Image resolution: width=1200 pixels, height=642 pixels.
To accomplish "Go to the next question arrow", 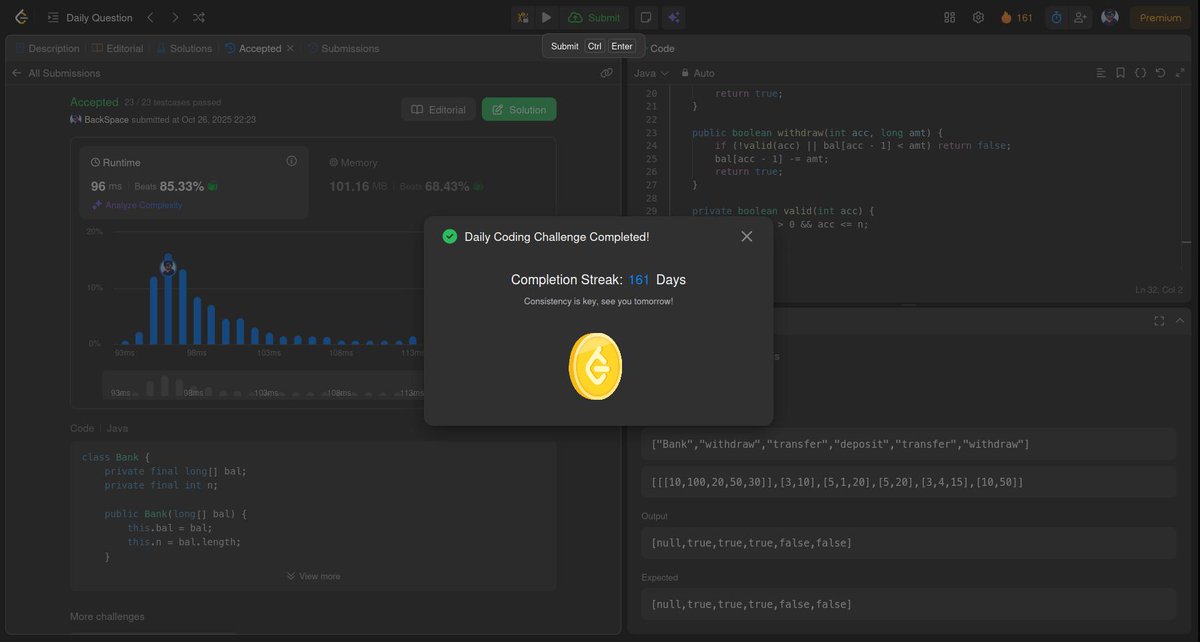I will point(175,17).
